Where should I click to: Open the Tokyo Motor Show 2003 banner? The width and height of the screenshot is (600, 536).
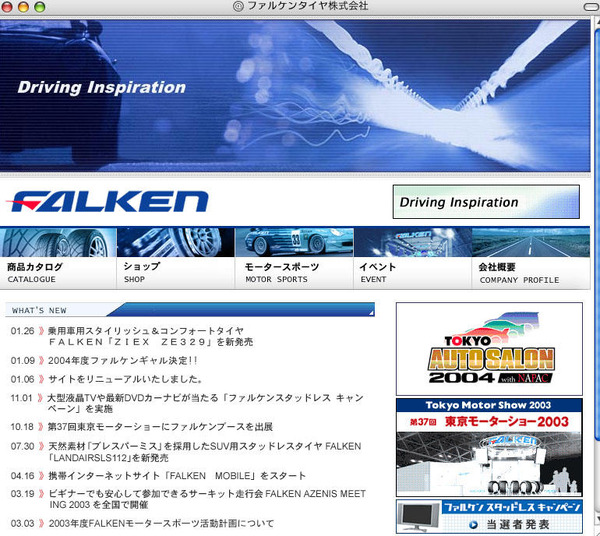[x=489, y=447]
